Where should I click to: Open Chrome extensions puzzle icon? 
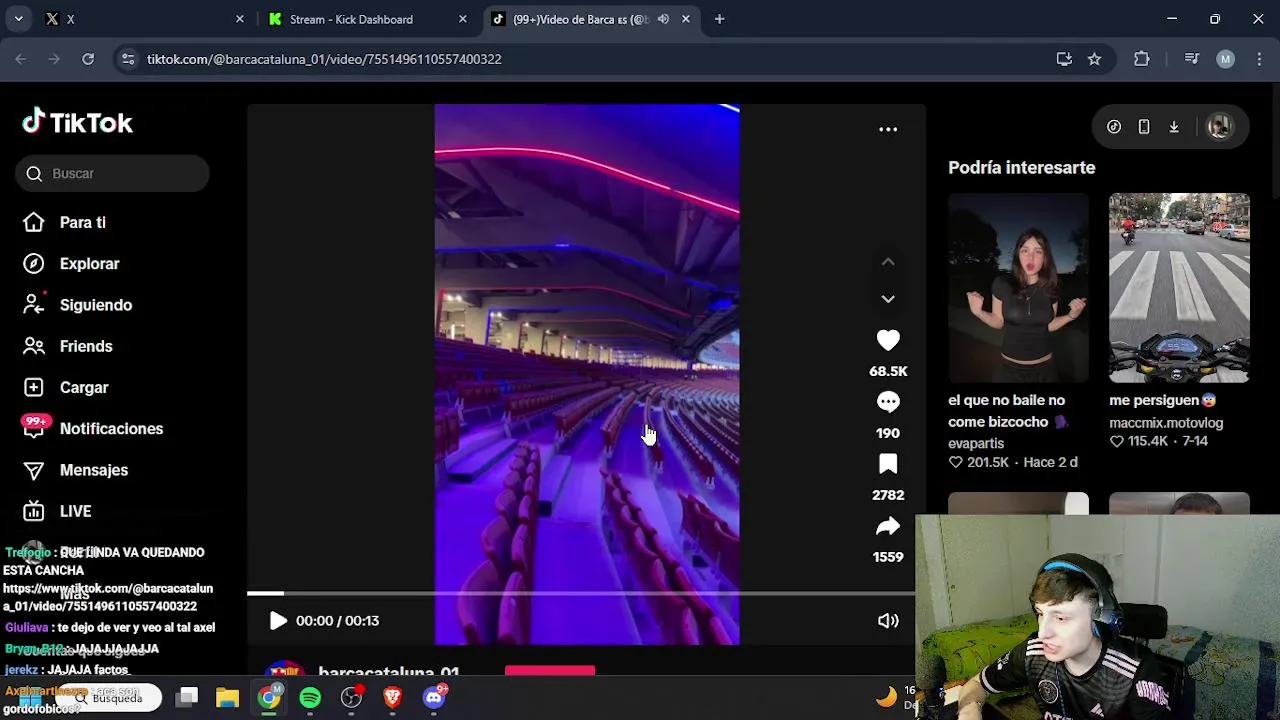point(1142,59)
